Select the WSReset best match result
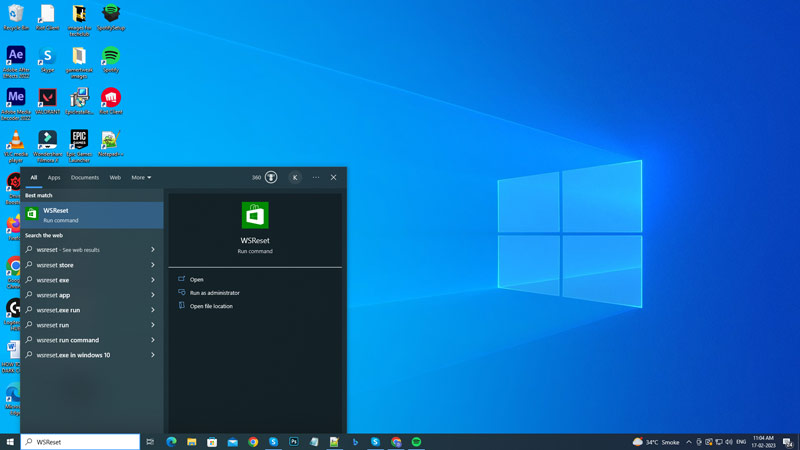This screenshot has width=800, height=450. click(x=90, y=215)
